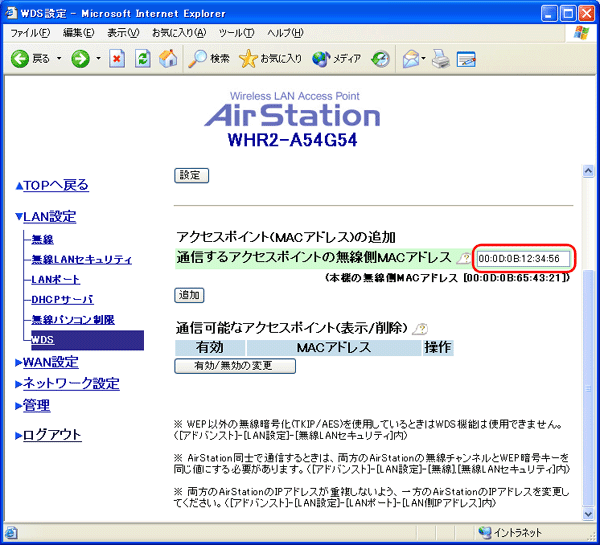Click the イントラネット zone status icon
Viewport: 600px width, 545px height.
point(484,532)
